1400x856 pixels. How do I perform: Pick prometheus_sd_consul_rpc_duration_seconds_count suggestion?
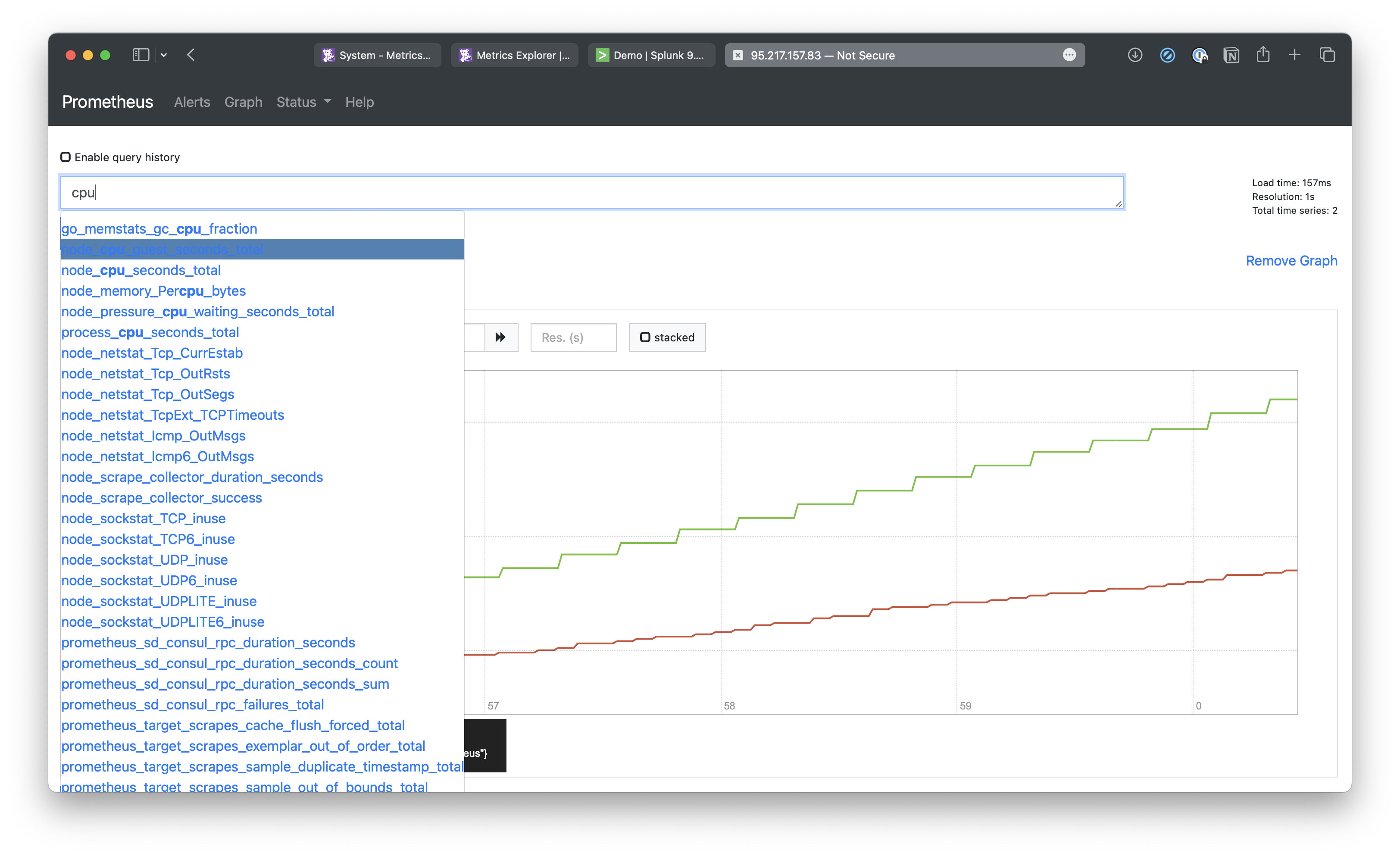262,663
